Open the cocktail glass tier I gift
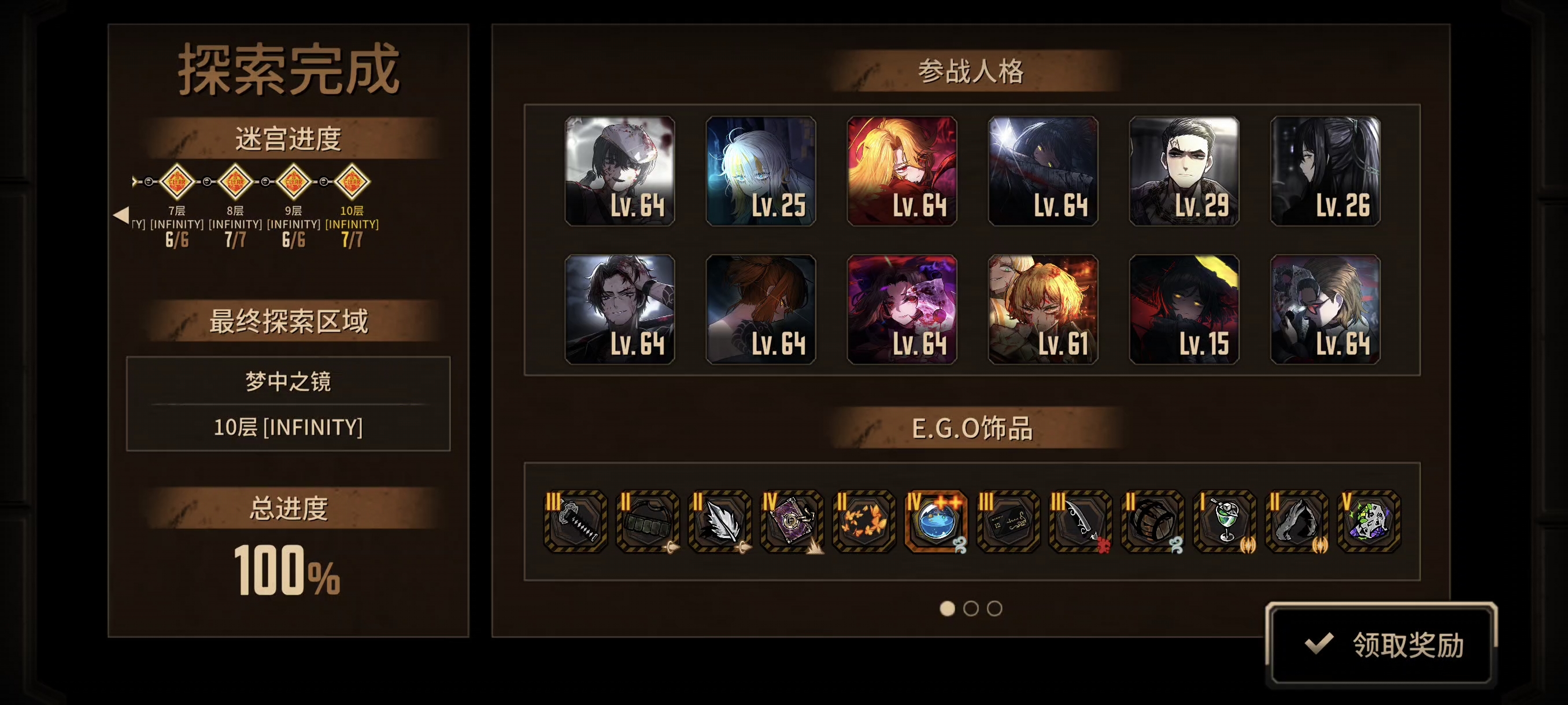This screenshot has height=705, width=1568. click(1224, 521)
